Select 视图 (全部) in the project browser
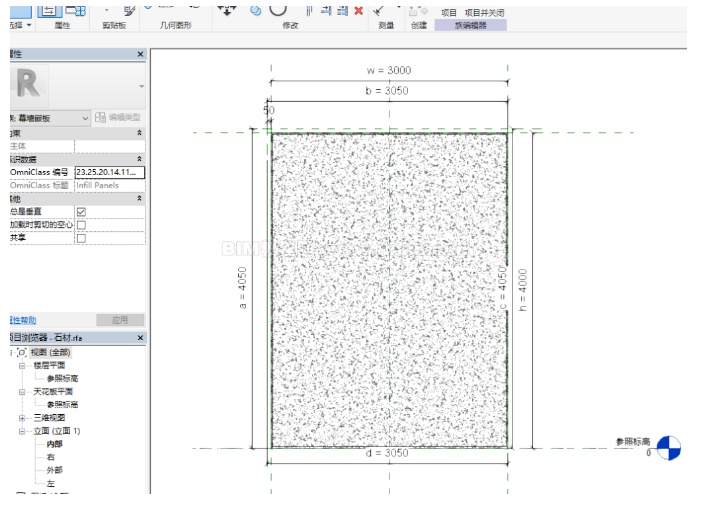 coord(50,353)
